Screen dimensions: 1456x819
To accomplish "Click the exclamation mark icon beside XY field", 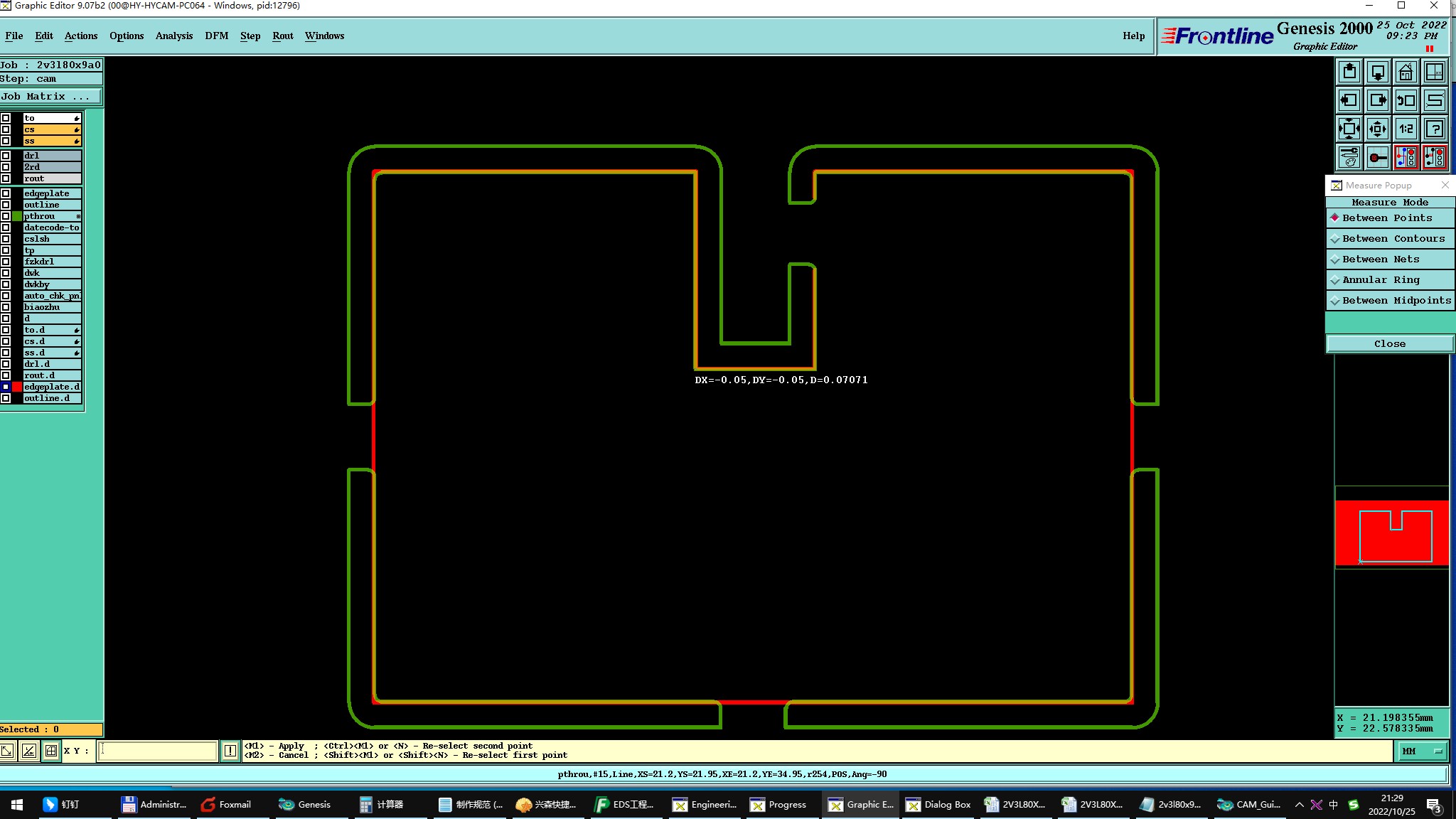I will tap(230, 751).
